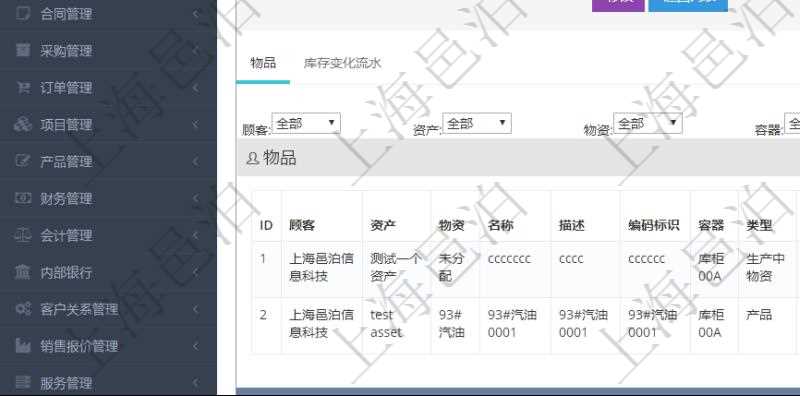800x396 pixels.
Task: Click the 会计管理 scales icon
Action: [x=23, y=235]
